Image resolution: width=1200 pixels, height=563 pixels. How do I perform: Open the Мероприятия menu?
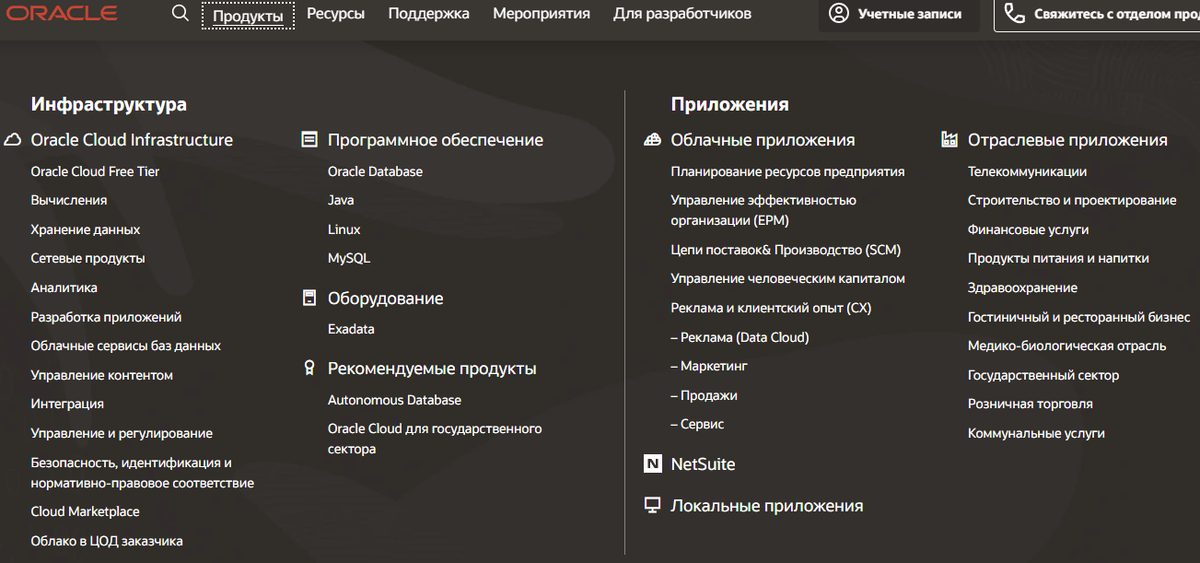[x=541, y=14]
